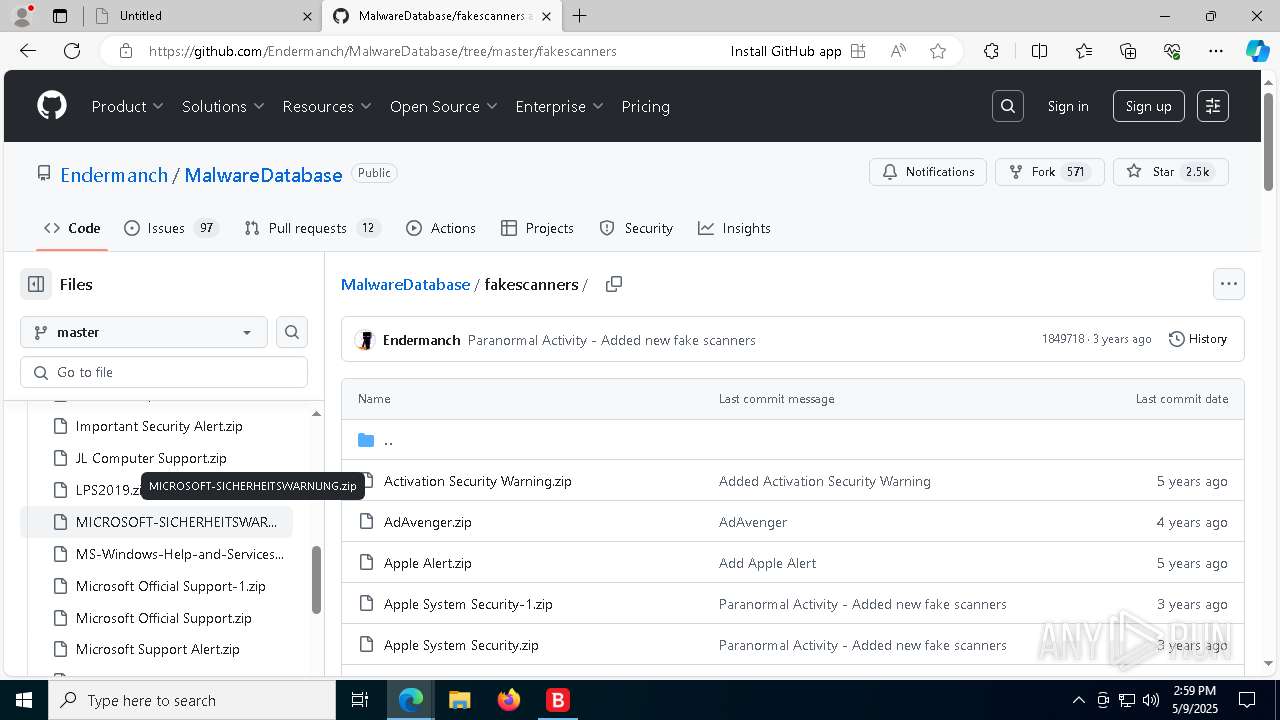Switch to the Code tab
The image size is (1280, 720).
pos(72,228)
